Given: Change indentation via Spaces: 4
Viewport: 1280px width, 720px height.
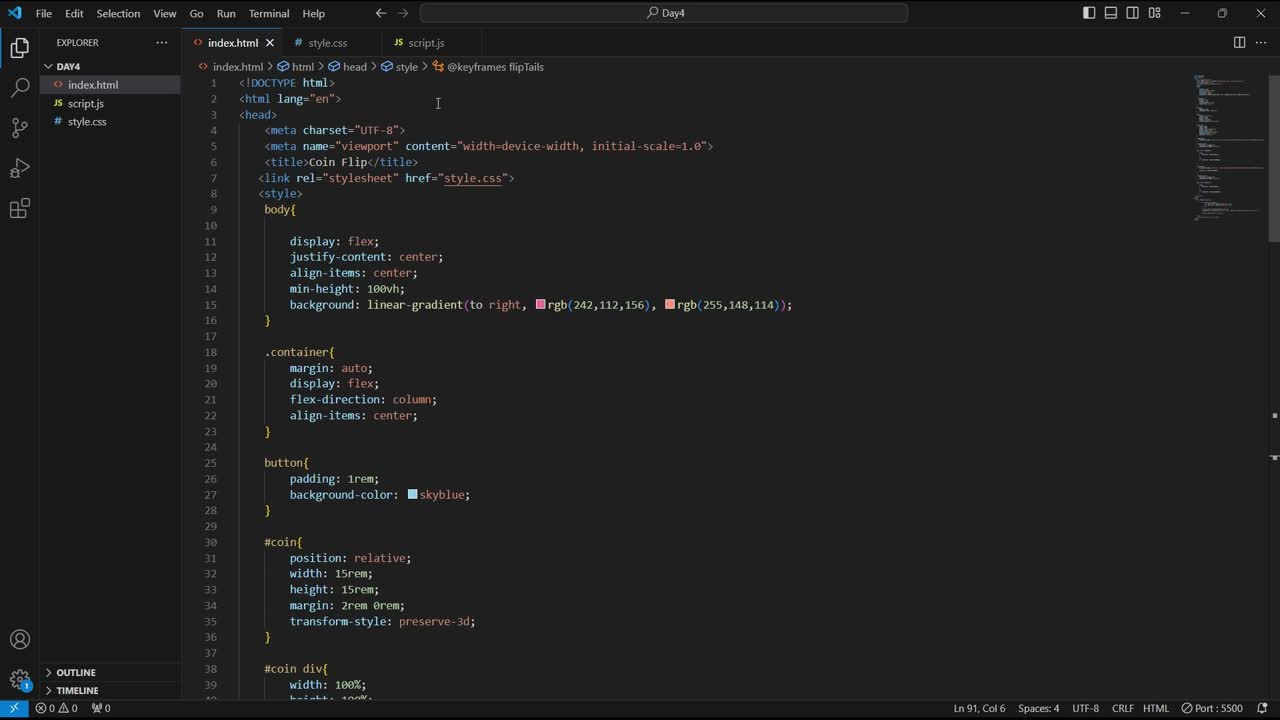Looking at the screenshot, I should (1038, 708).
